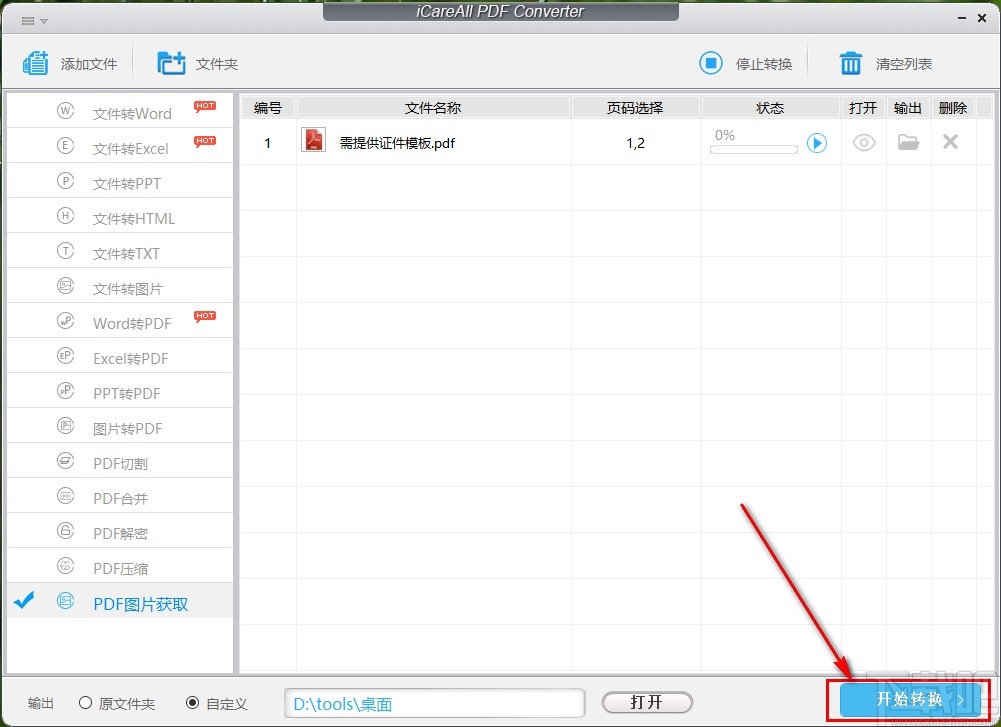The image size is (1001, 727).
Task: Choose Excel转PDF from the sidebar
Action: pos(120,356)
